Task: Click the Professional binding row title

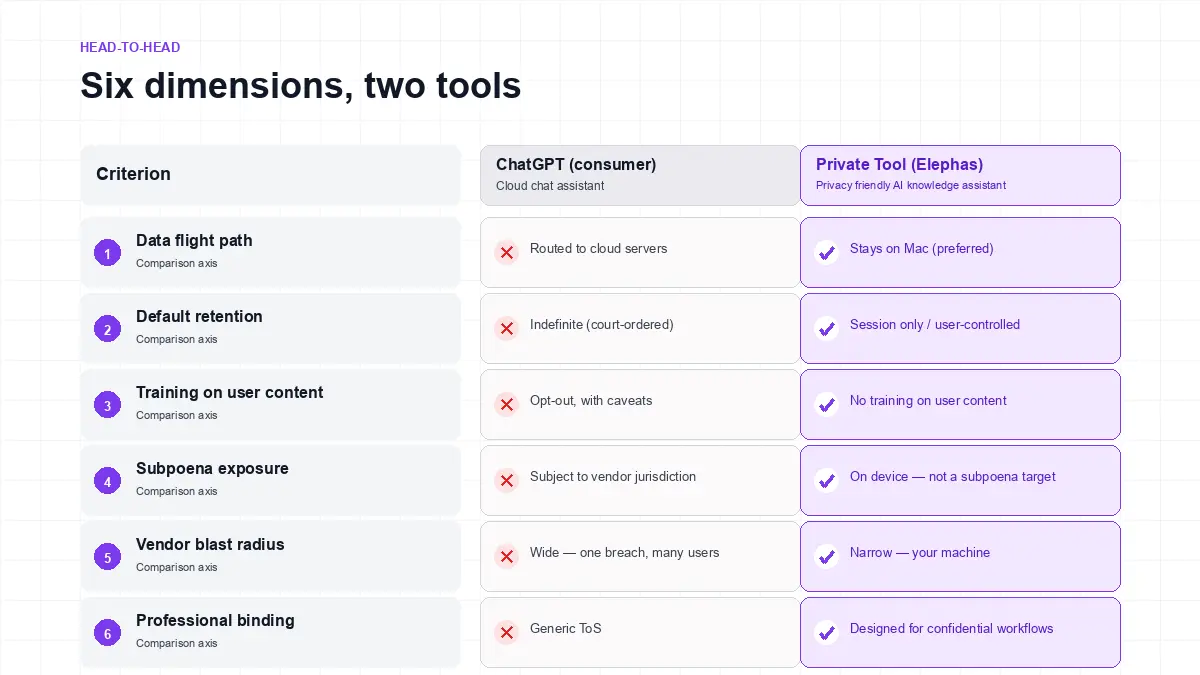Action: click(x=215, y=621)
